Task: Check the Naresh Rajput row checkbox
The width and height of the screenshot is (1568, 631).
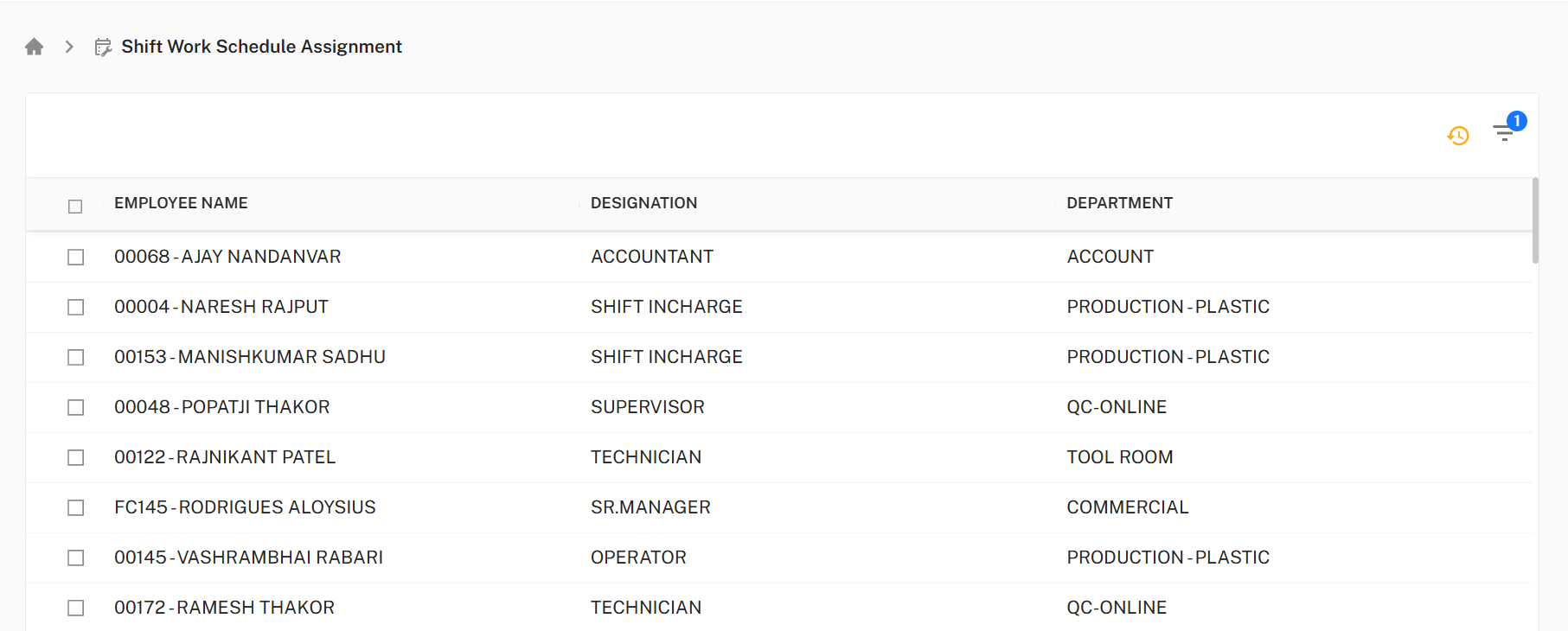Action: 76,308
